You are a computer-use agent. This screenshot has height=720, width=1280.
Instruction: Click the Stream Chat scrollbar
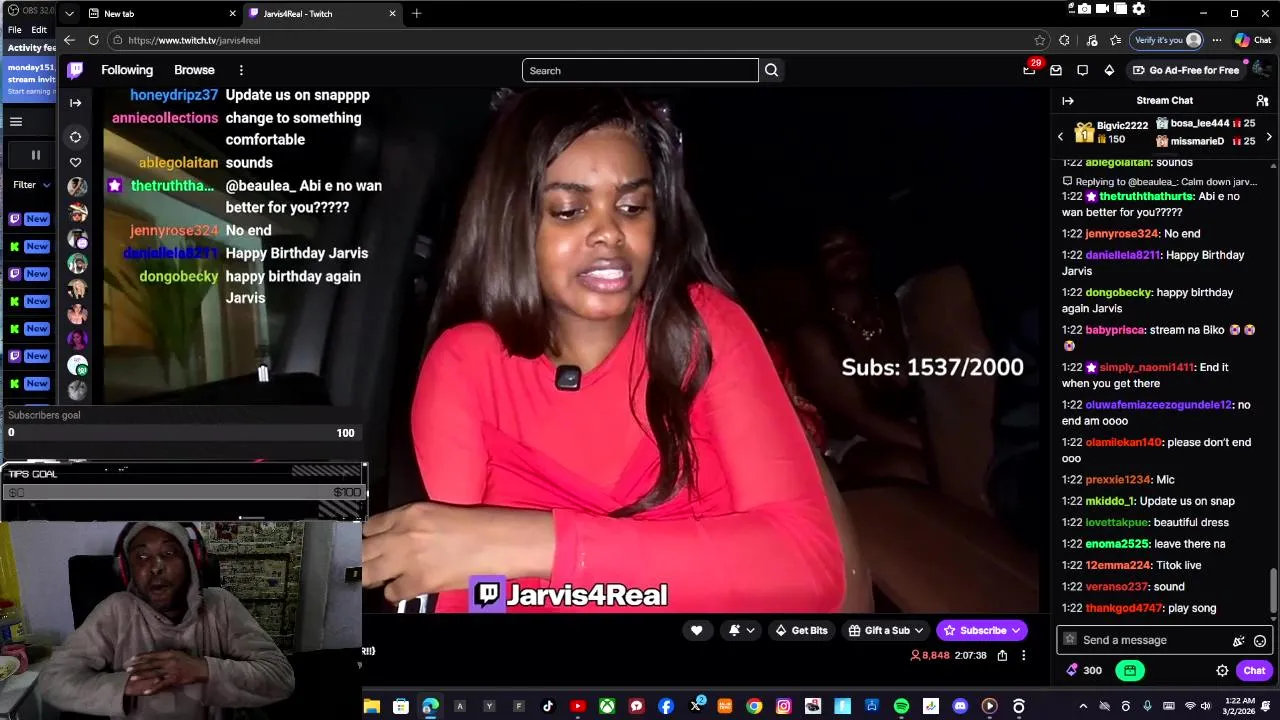[x=1273, y=590]
